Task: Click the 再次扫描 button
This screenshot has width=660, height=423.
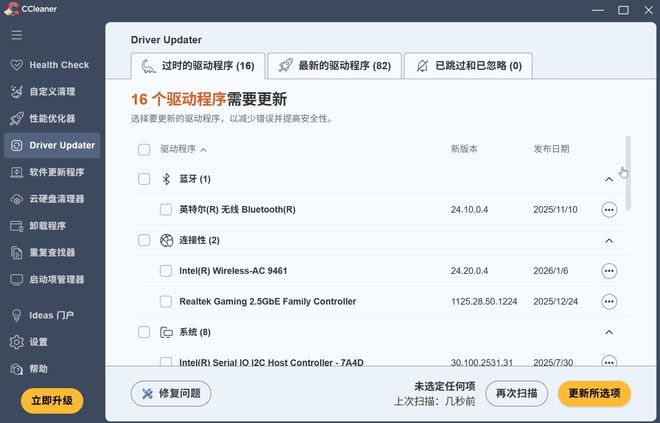Action: coord(516,394)
